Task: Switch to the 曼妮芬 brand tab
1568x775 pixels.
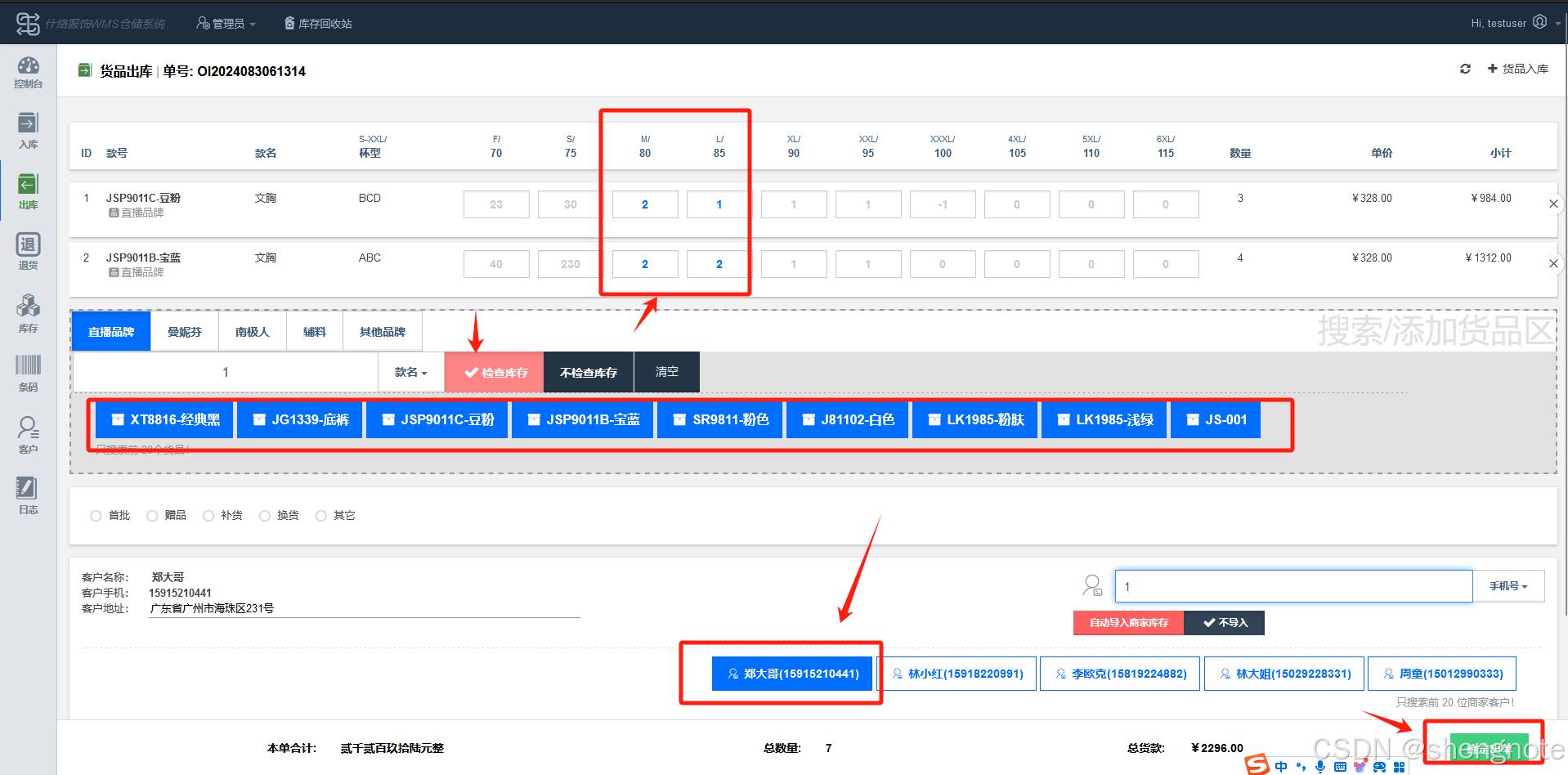Action: [184, 332]
